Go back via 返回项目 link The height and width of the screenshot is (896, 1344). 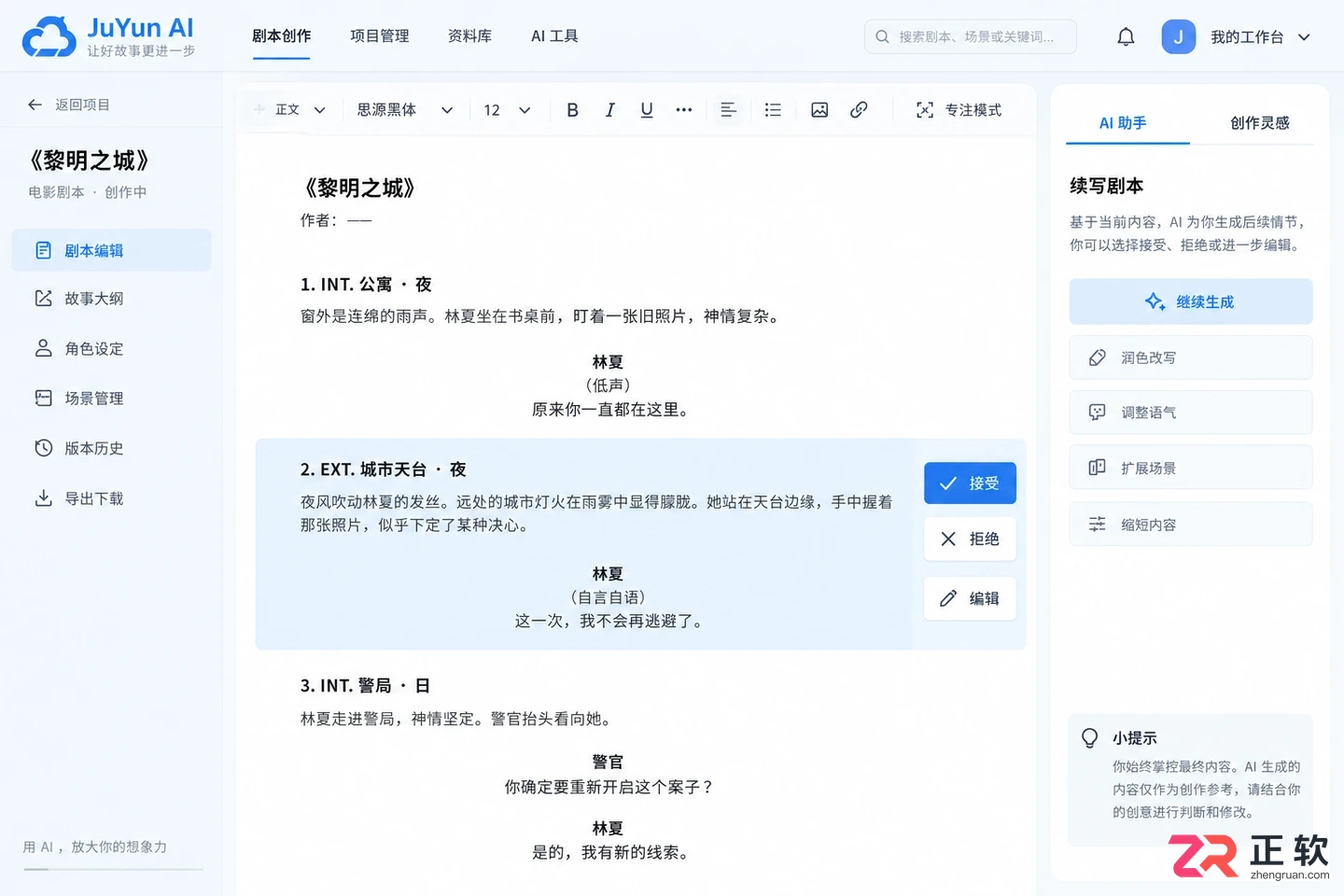click(x=69, y=105)
